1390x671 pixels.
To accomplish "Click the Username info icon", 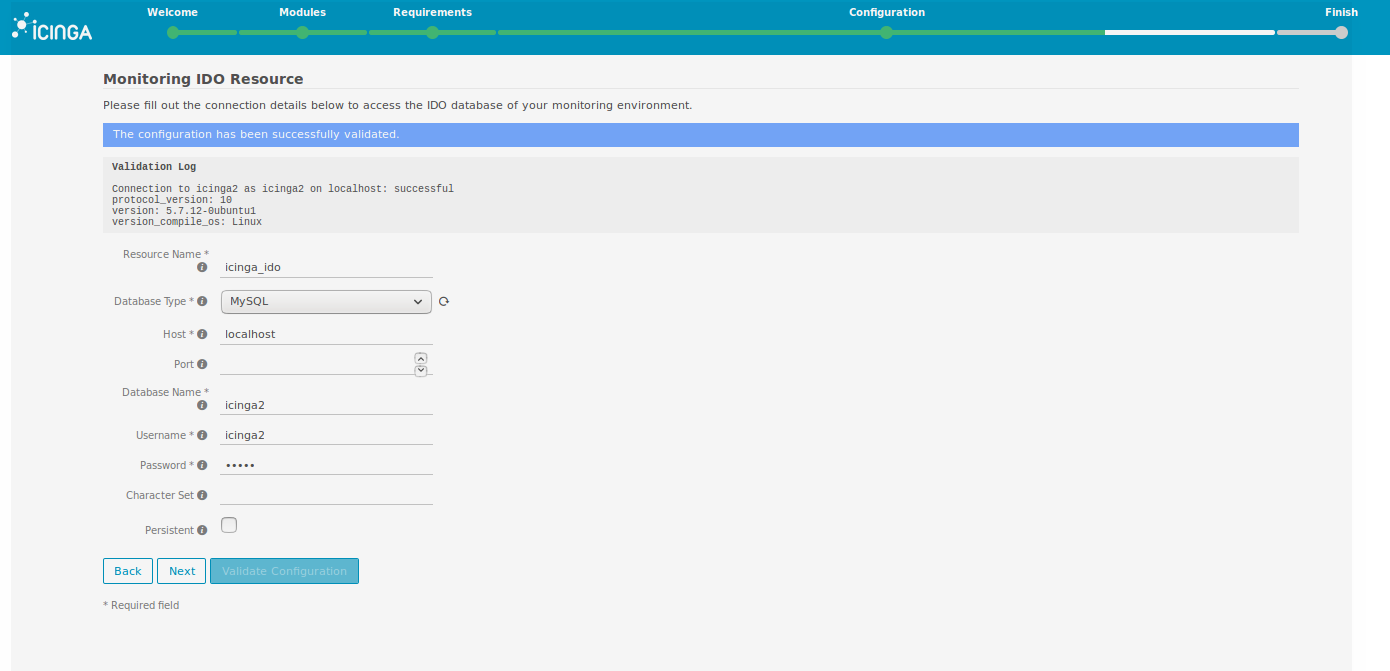I will click(x=202, y=436).
